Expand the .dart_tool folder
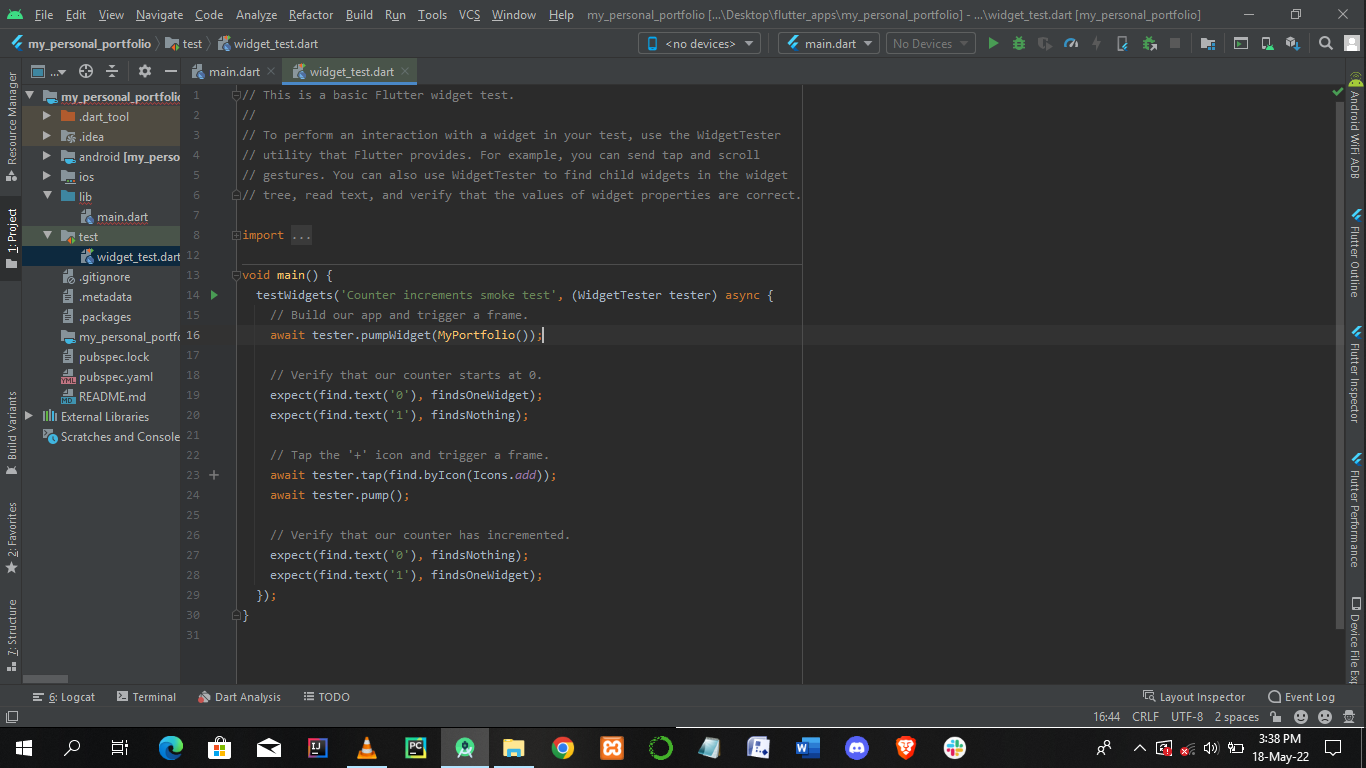This screenshot has height=768, width=1366. coord(47,116)
